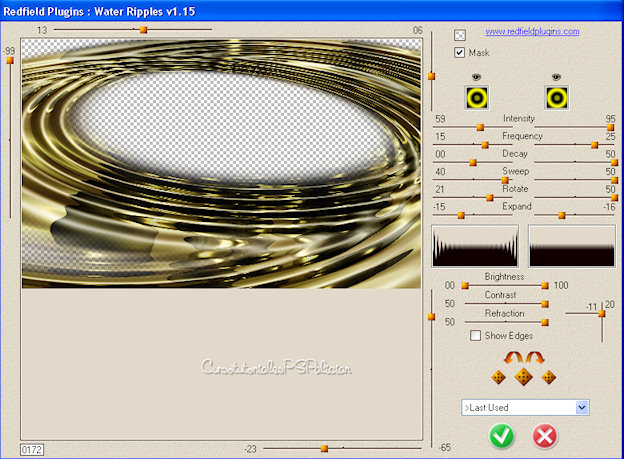624x459 pixels.
Task: Click the right random dice icon
Action: 548,377
